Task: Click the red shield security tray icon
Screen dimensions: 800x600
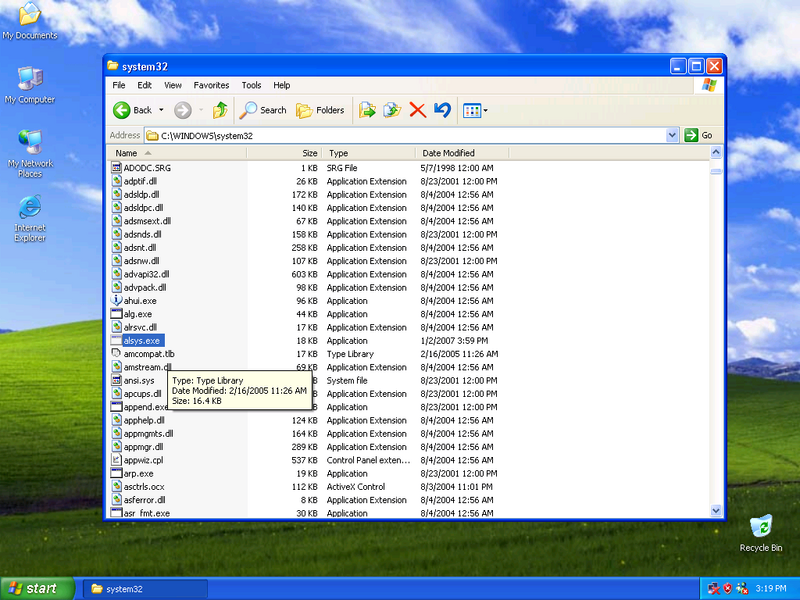Action: click(728, 589)
